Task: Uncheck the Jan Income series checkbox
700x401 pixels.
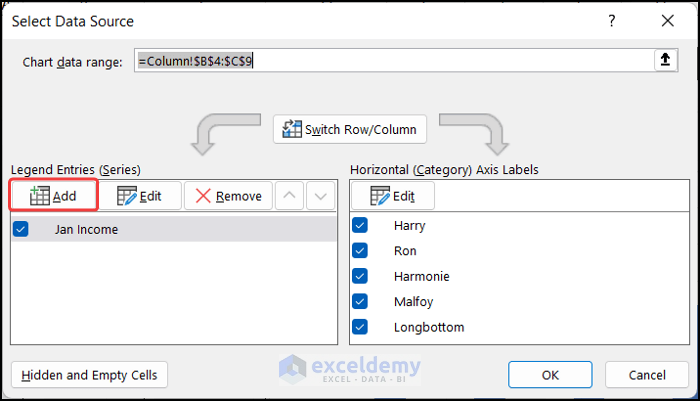Action: 21,229
